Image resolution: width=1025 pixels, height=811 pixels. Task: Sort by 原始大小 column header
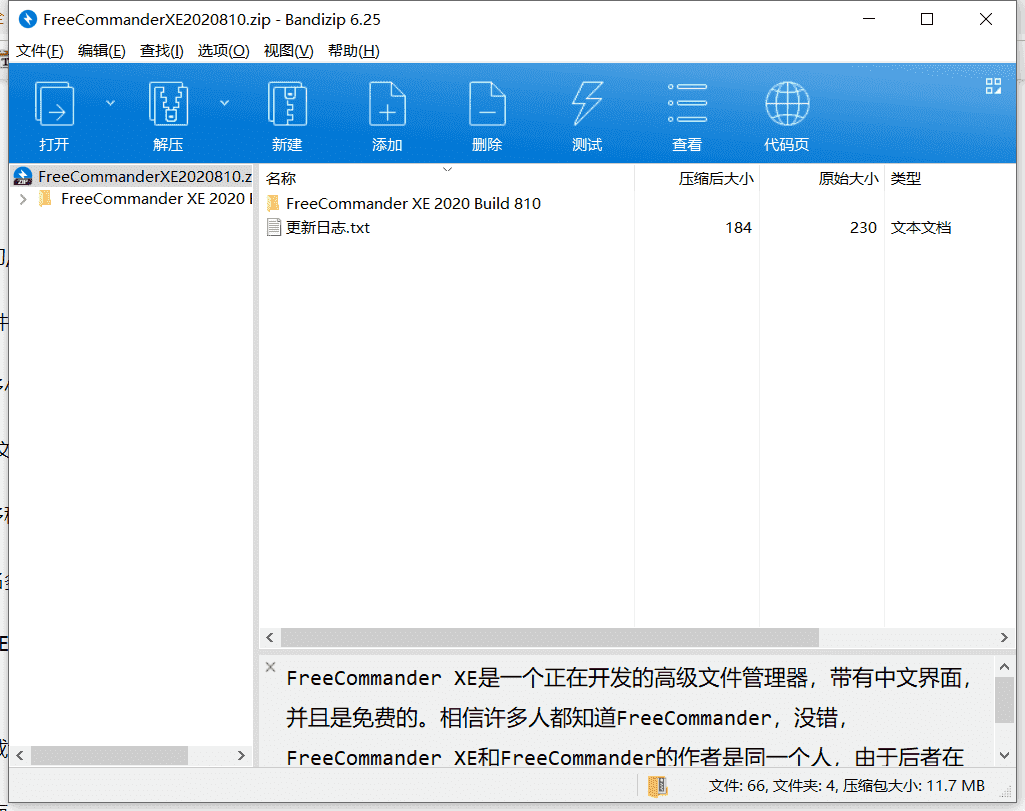click(848, 178)
